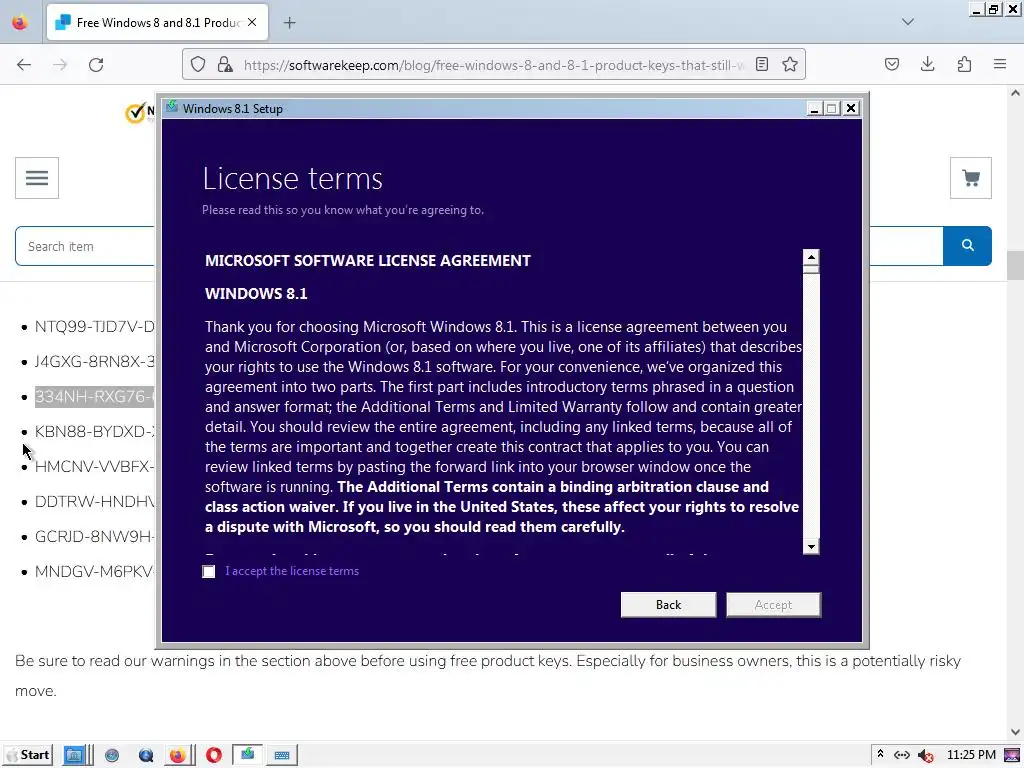Click the Windows 8.1 Setup title icon
The width and height of the screenshot is (1024, 768).
click(x=172, y=108)
